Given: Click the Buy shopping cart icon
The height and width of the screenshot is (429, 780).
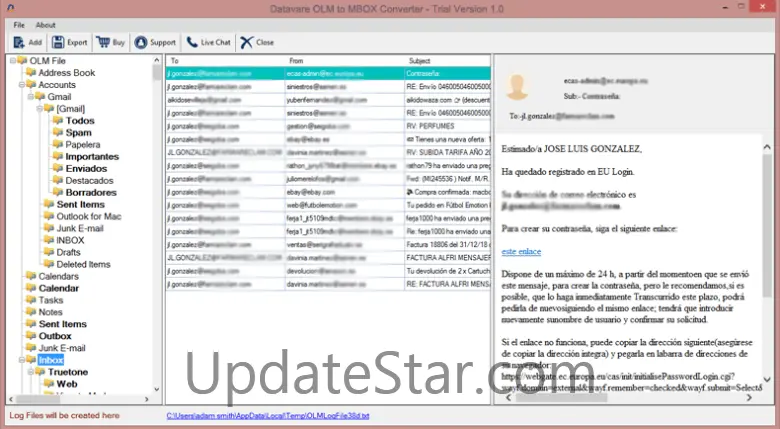Looking at the screenshot, I should point(103,42).
